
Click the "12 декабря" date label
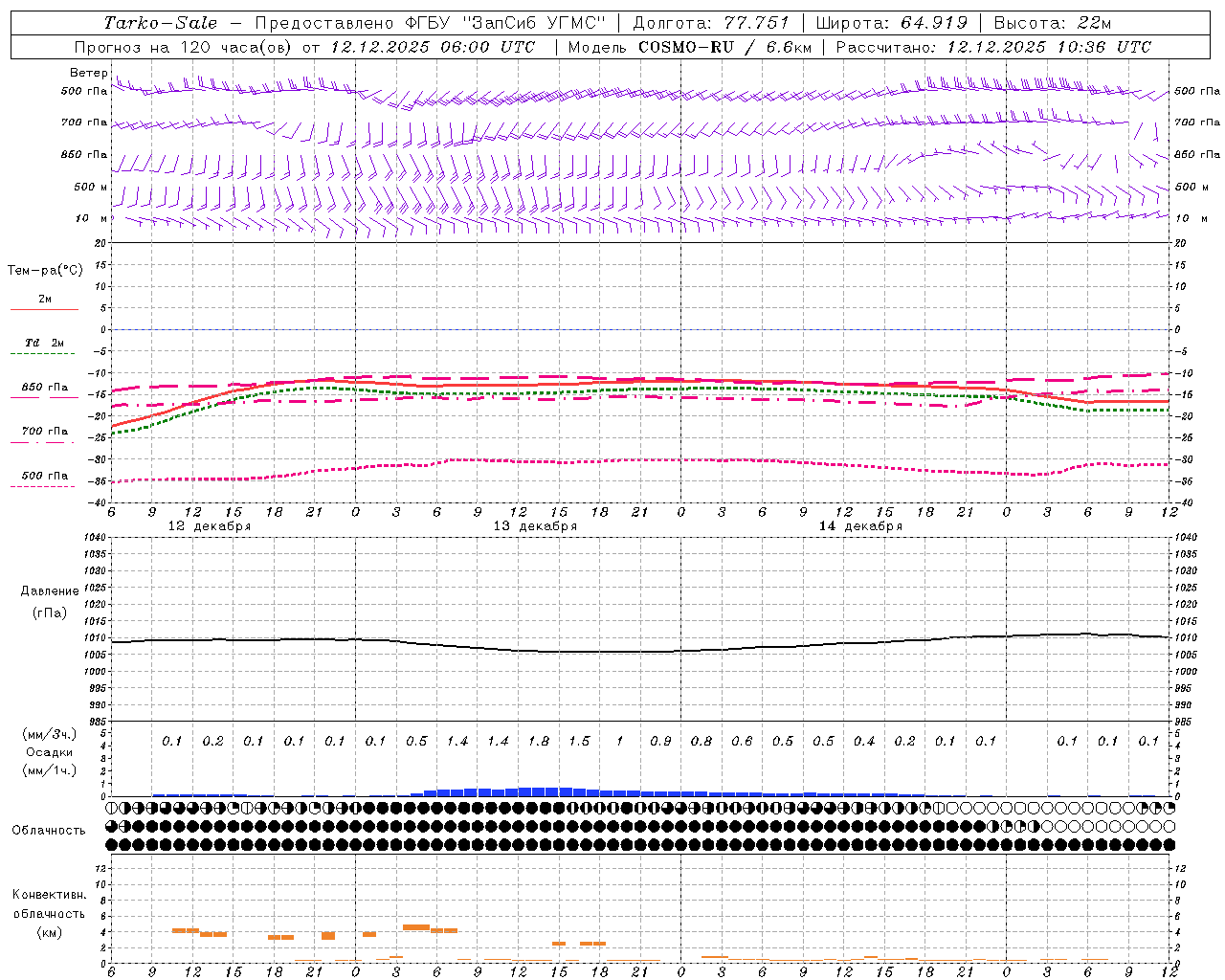click(x=210, y=526)
